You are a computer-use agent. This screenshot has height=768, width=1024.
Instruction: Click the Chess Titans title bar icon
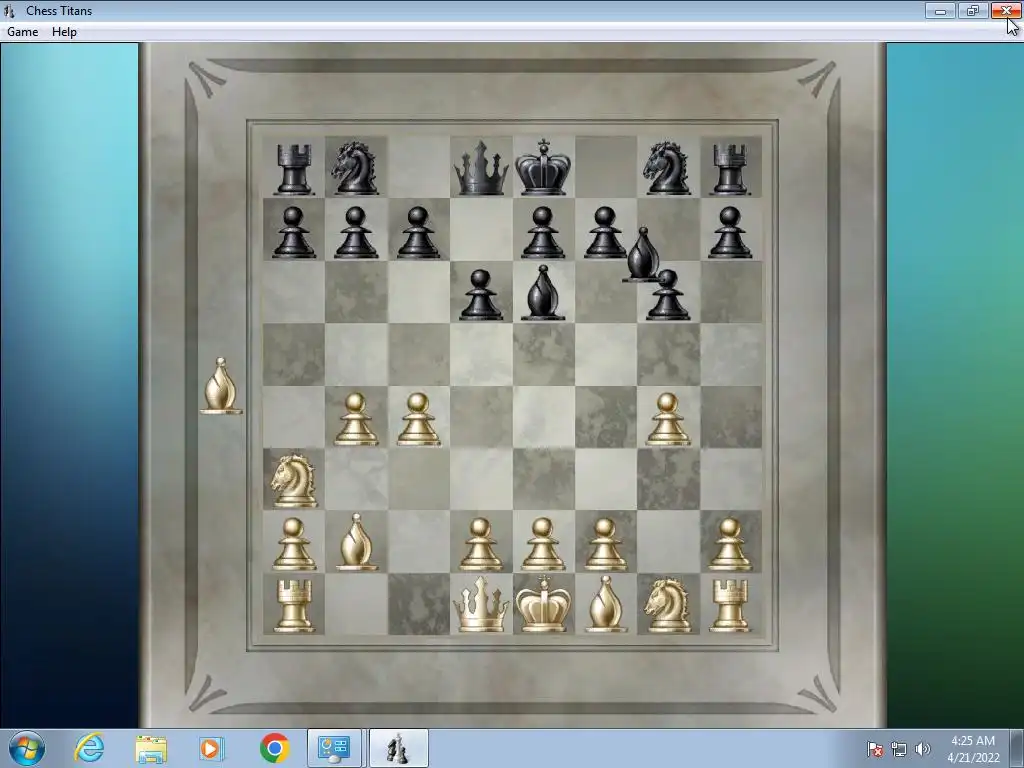click(9, 10)
